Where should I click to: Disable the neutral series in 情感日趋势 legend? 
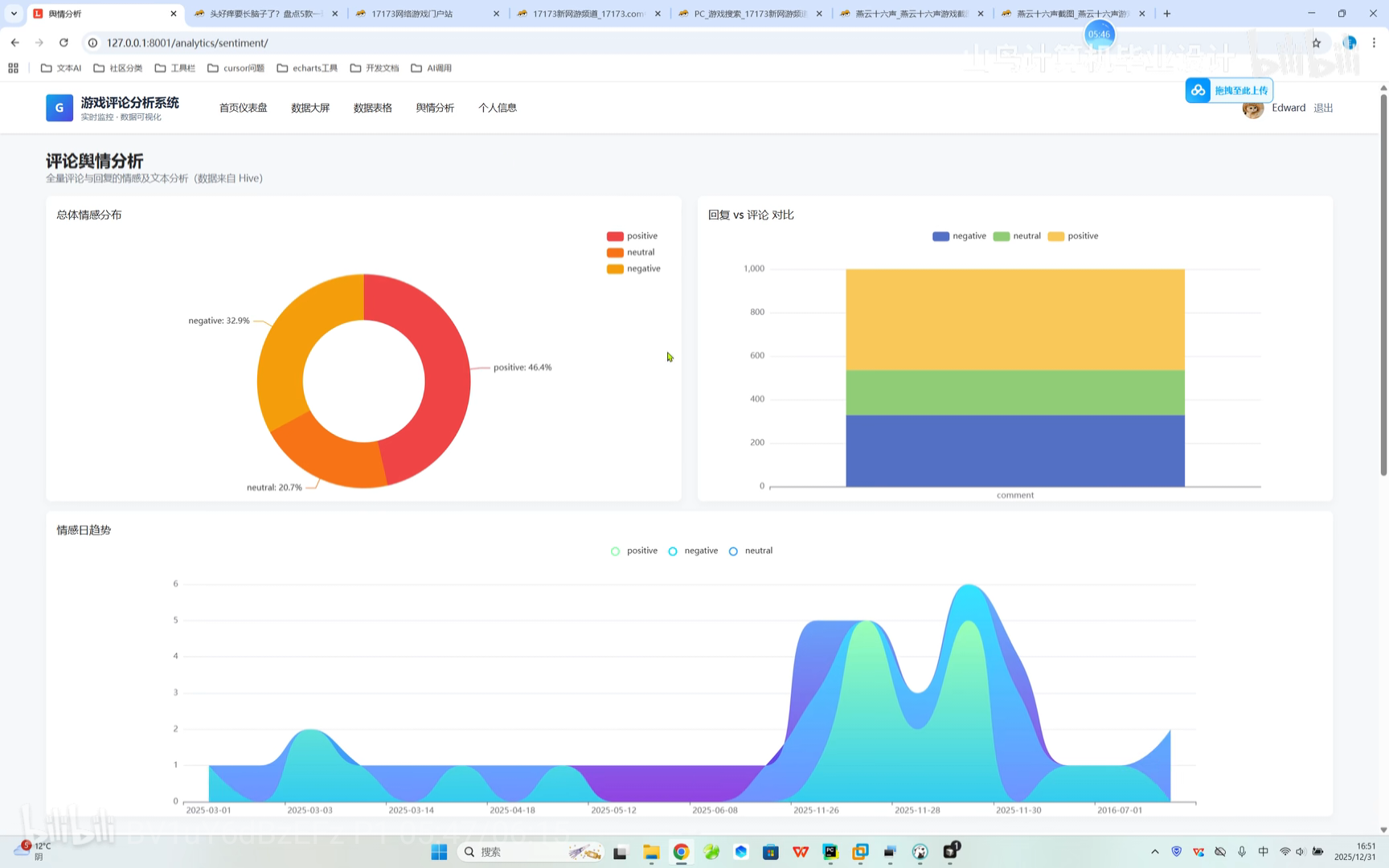point(749,551)
